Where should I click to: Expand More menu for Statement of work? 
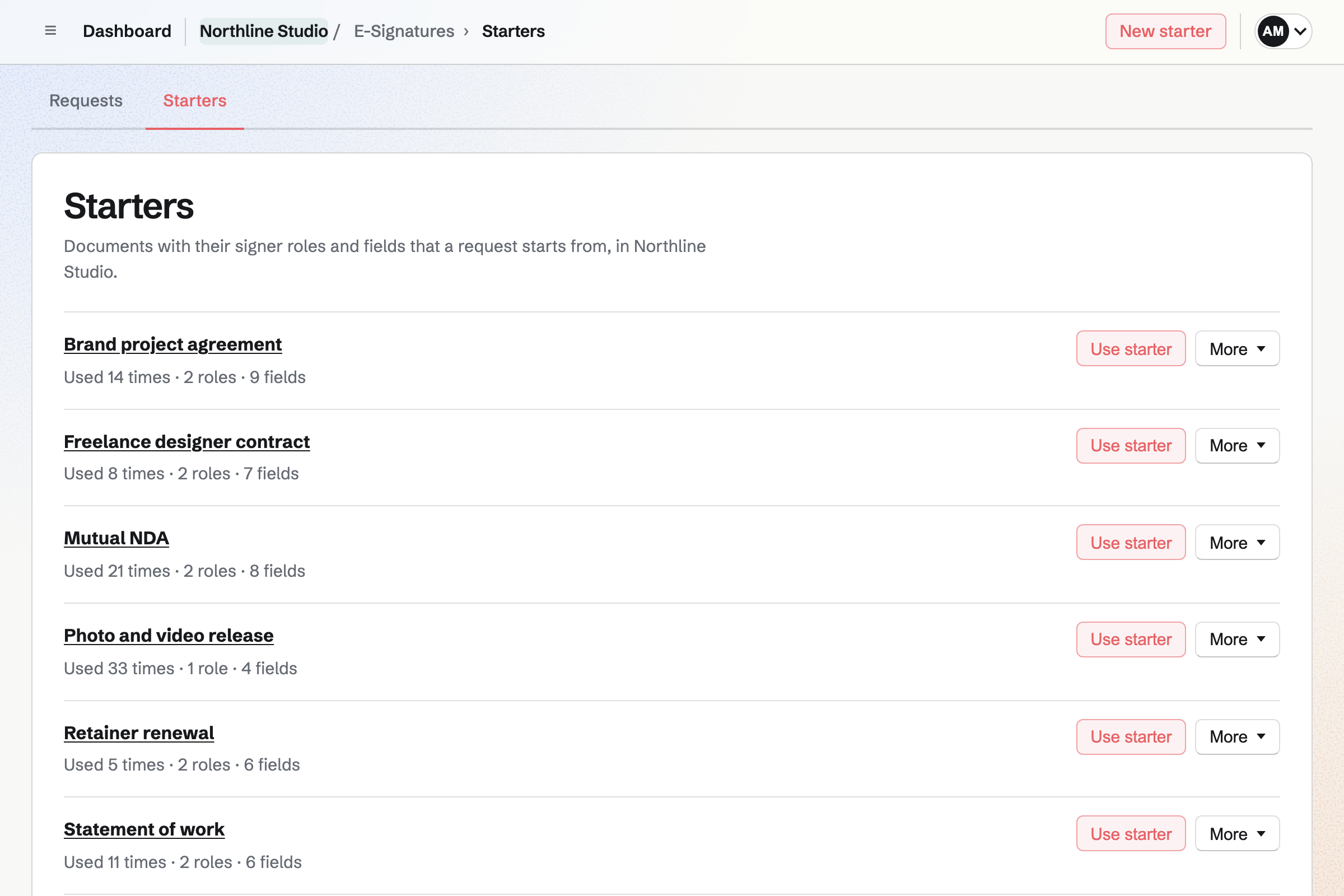(1237, 833)
